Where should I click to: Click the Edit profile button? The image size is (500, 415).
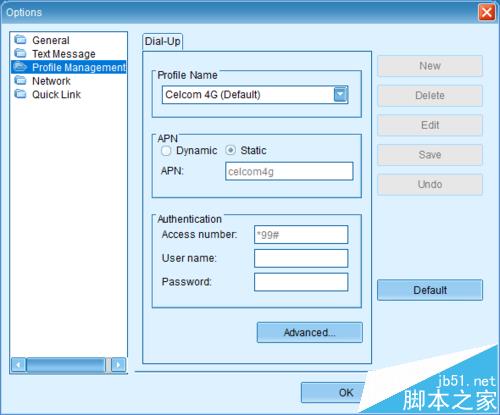click(430, 125)
